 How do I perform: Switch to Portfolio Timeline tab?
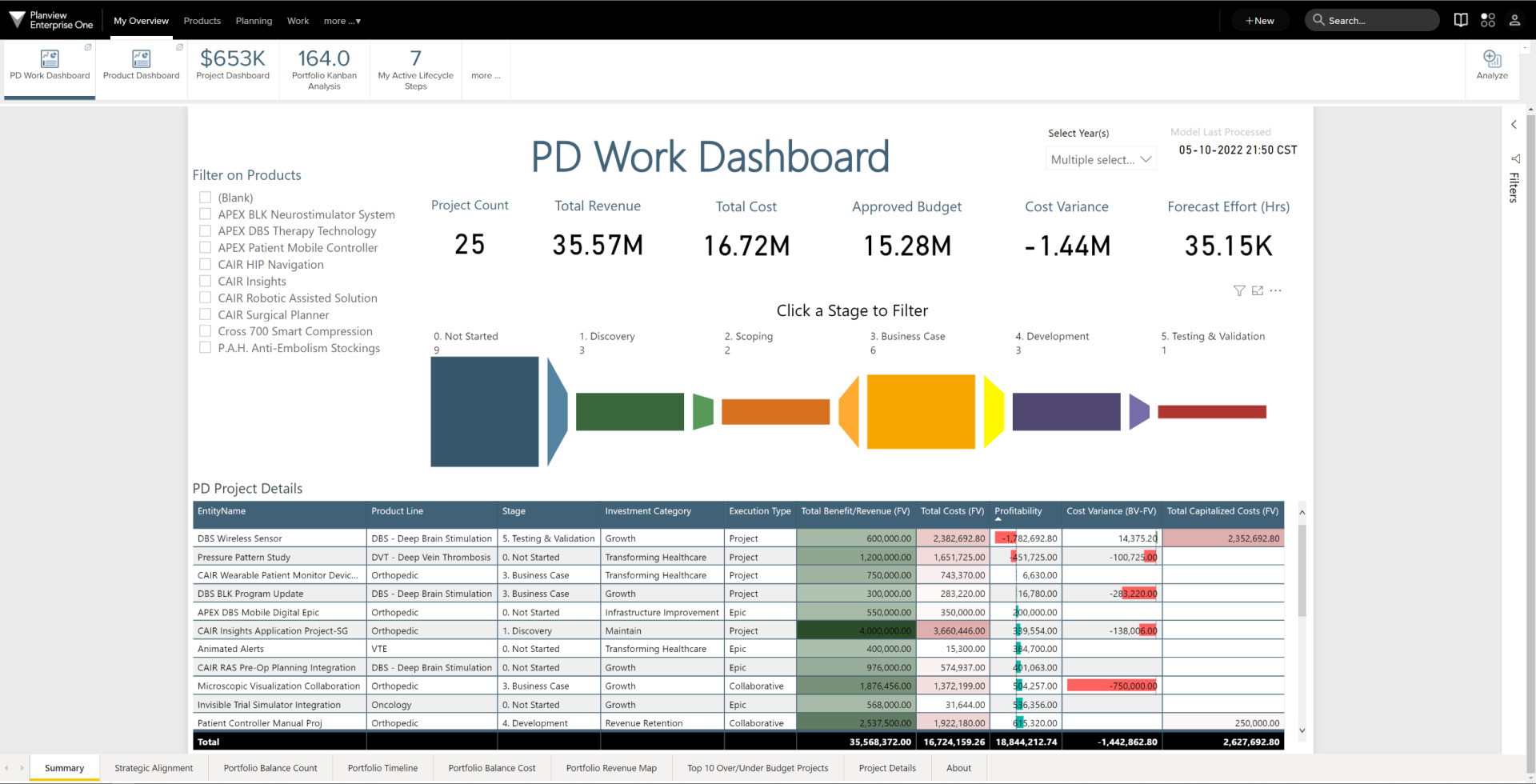[382, 768]
